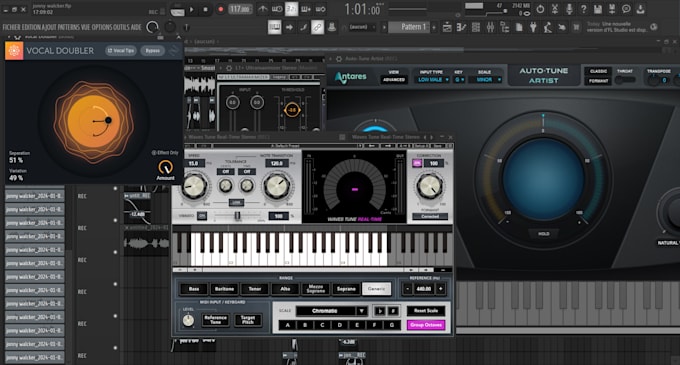Toggle the typing keyboard to piano icon
This screenshot has height=365, width=680.
pos(275,27)
